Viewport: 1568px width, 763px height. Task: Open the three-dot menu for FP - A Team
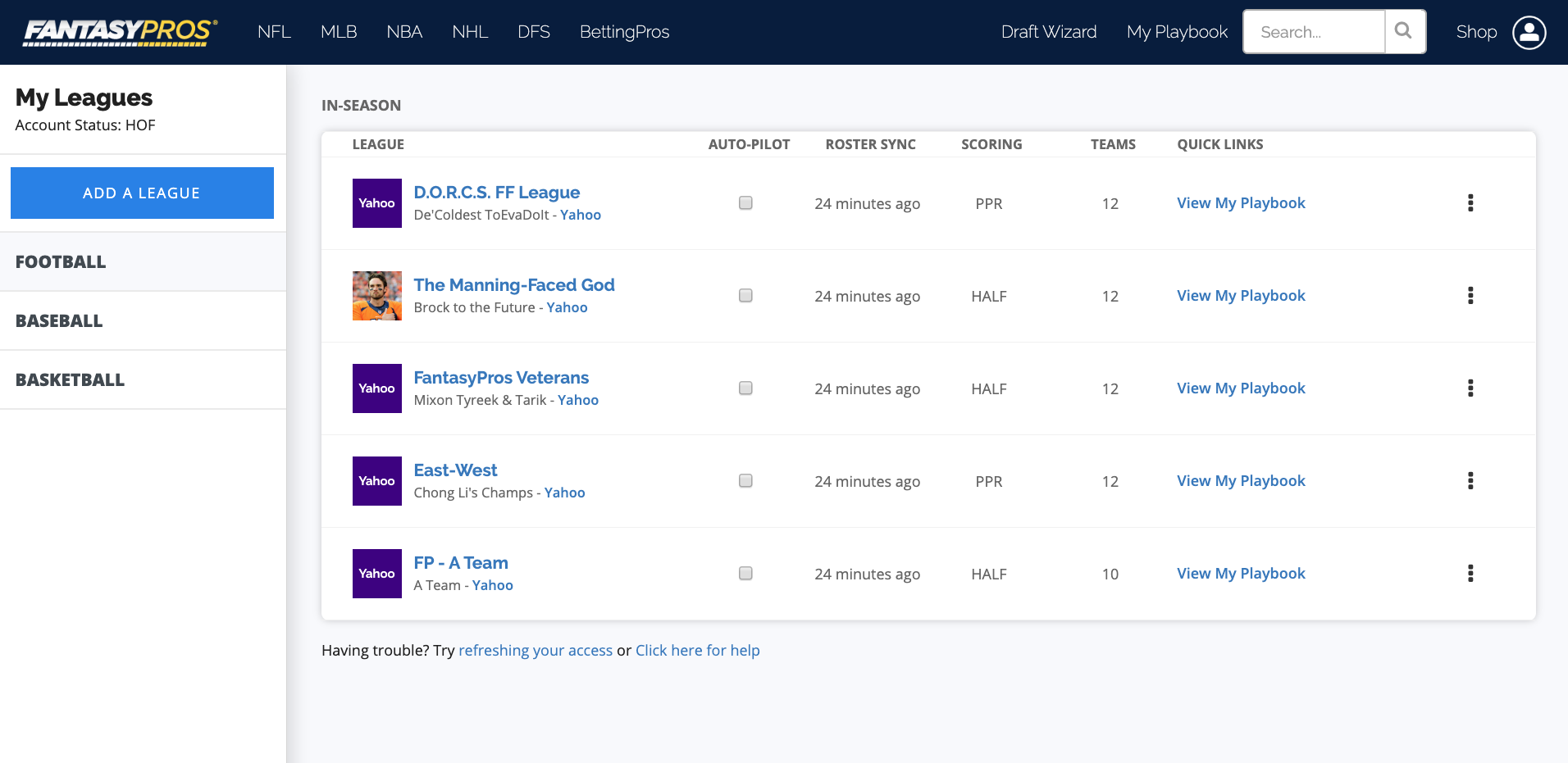(x=1470, y=574)
